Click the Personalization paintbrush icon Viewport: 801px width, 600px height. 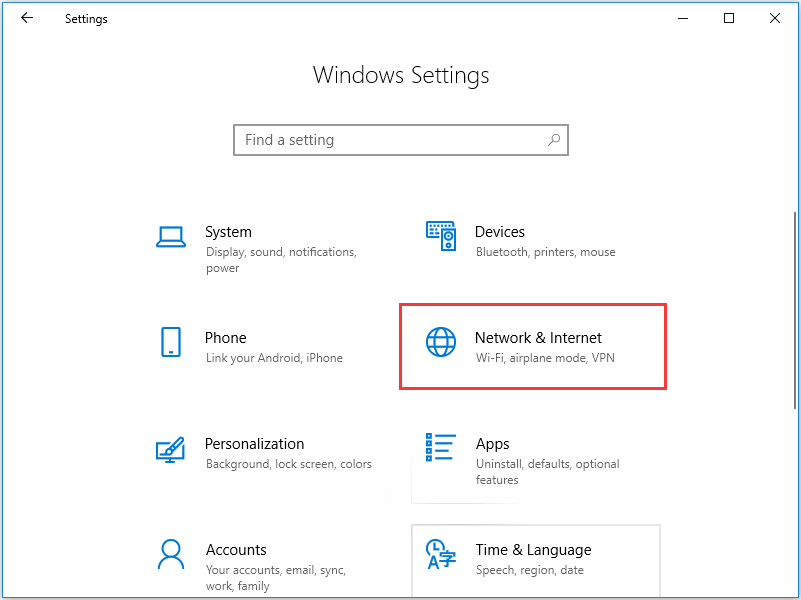[170, 449]
